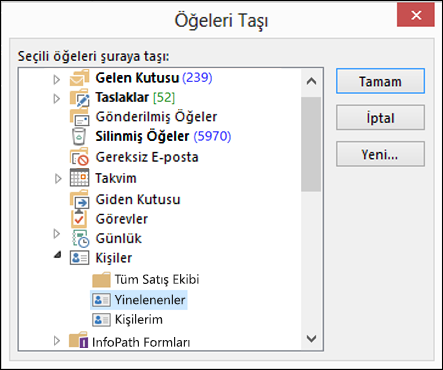The image size is (443, 370).
Task: Click the InfoPath Formları folder icon
Action: tap(79, 340)
